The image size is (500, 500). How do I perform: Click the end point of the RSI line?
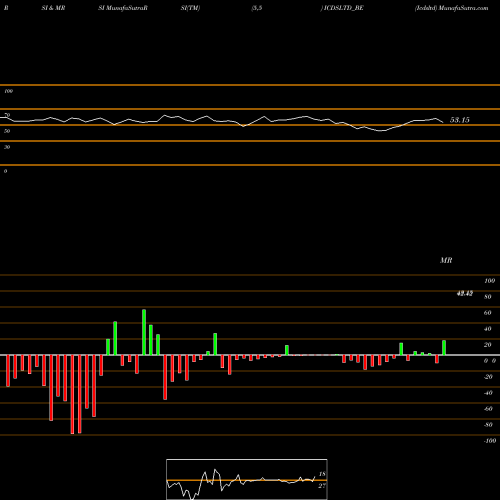coord(443,122)
